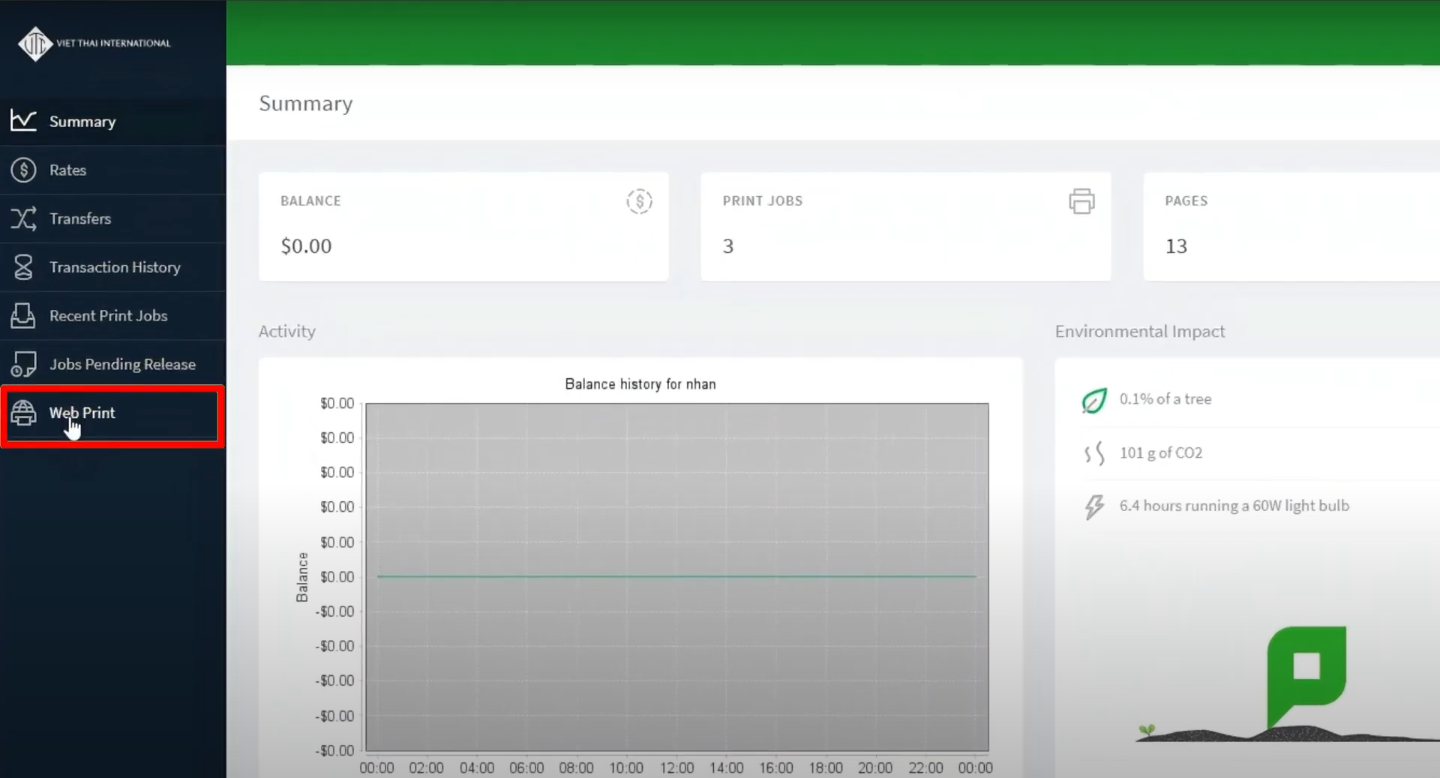The height and width of the screenshot is (778, 1440).
Task: Click the printer icon in Print Jobs card
Action: pyautogui.click(x=1081, y=201)
